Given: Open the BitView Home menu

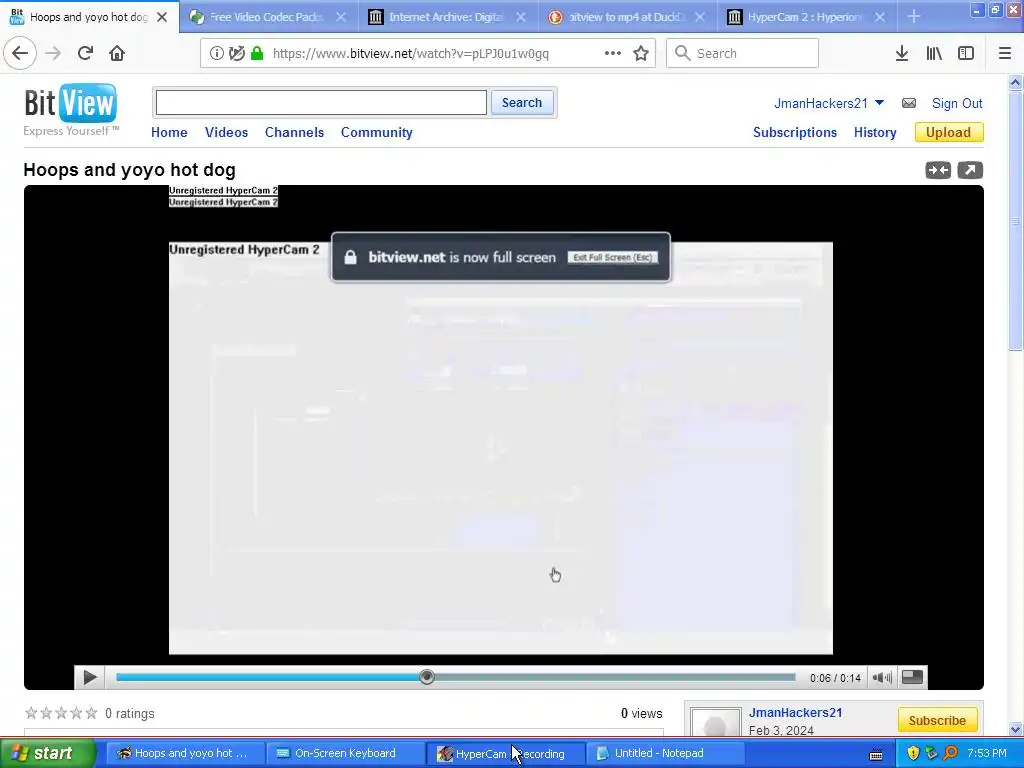Looking at the screenshot, I should point(169,133).
